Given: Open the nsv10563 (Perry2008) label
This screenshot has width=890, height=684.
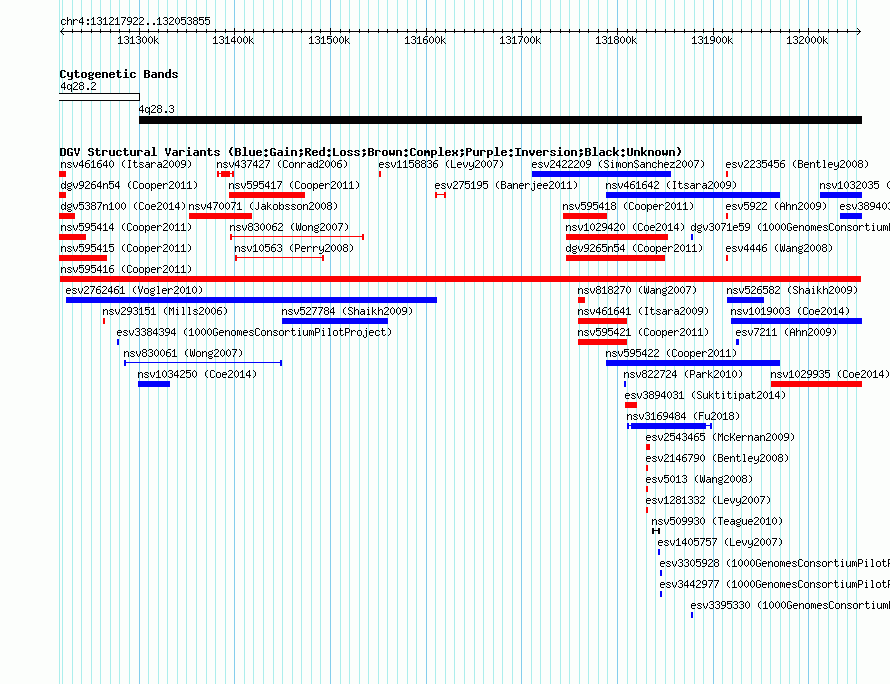Looking at the screenshot, I should pos(294,248).
